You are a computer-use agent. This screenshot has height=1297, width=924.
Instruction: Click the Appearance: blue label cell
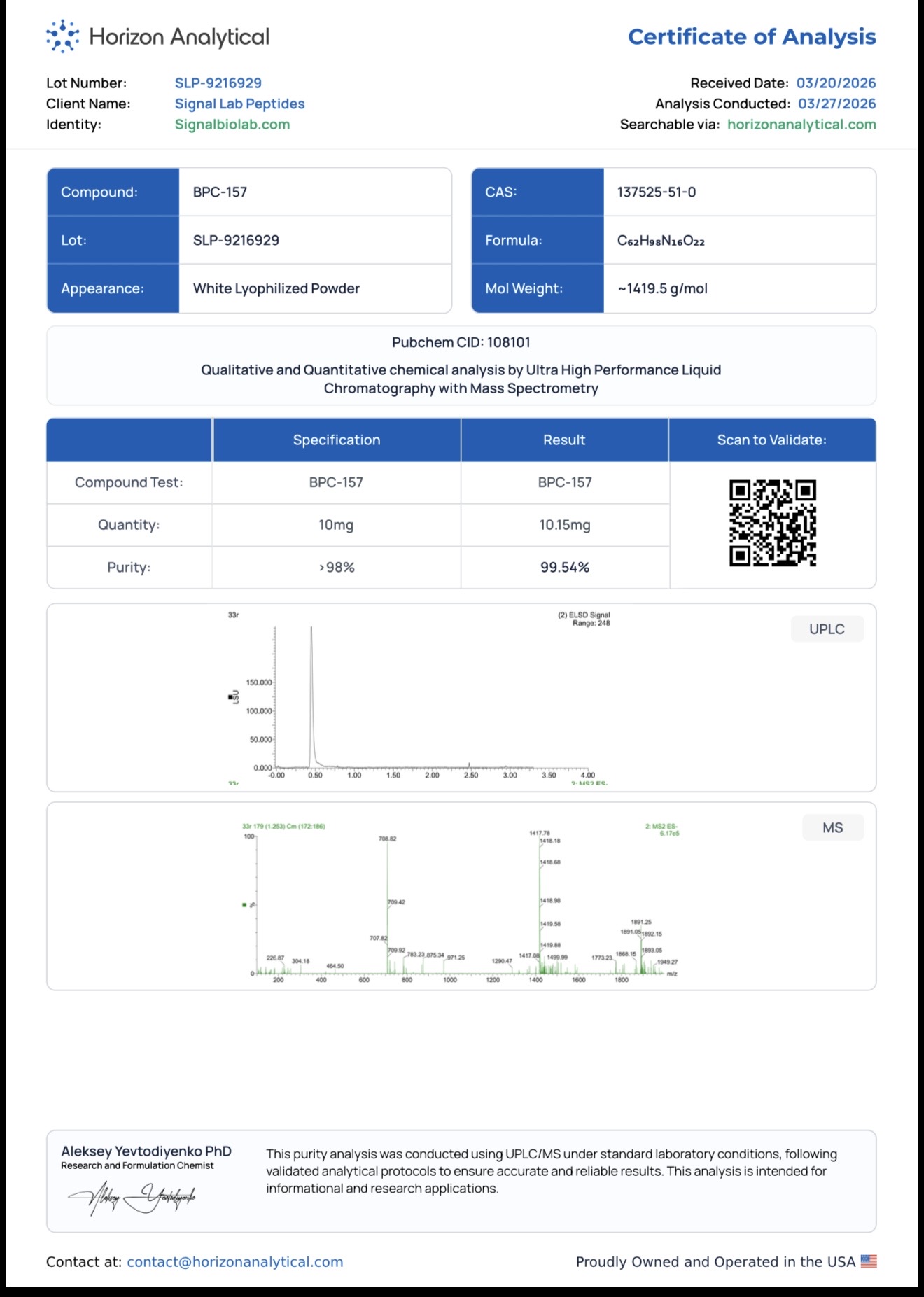point(113,288)
